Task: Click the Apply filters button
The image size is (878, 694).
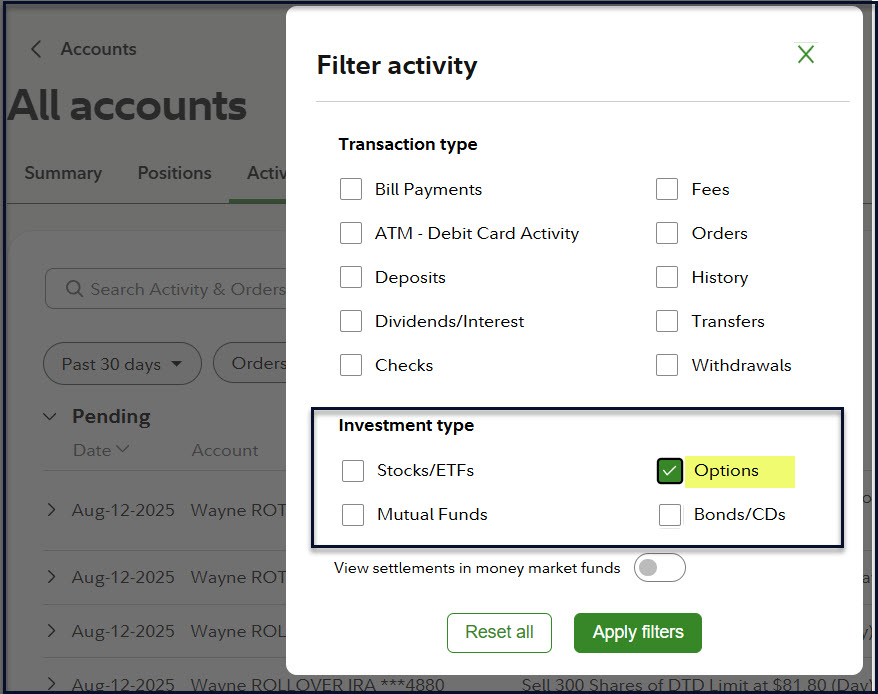Action: click(x=637, y=632)
